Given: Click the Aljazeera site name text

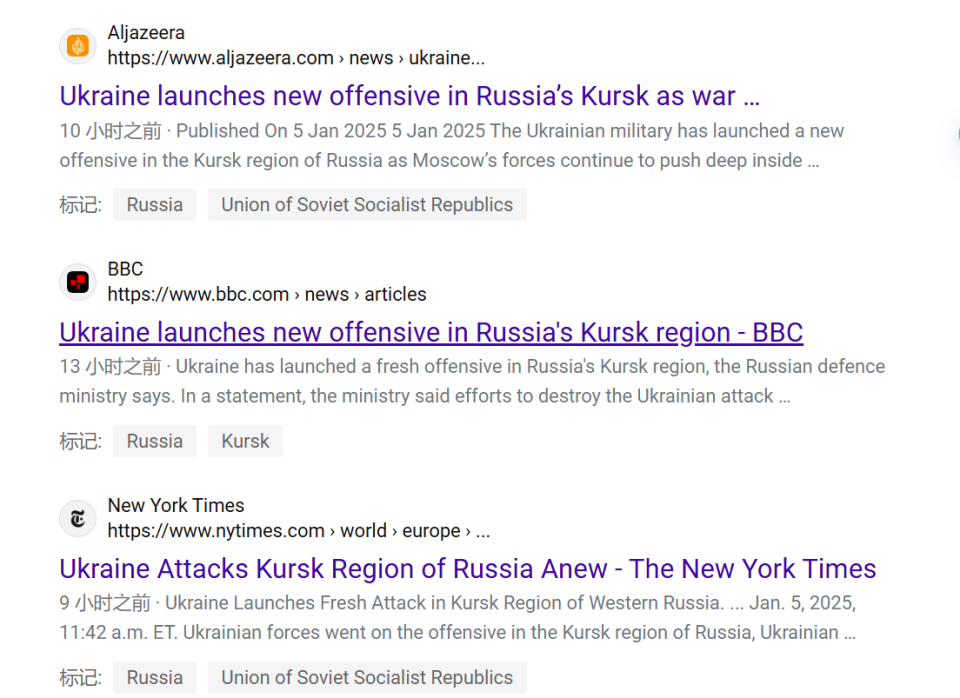Looking at the screenshot, I should tap(146, 32).
